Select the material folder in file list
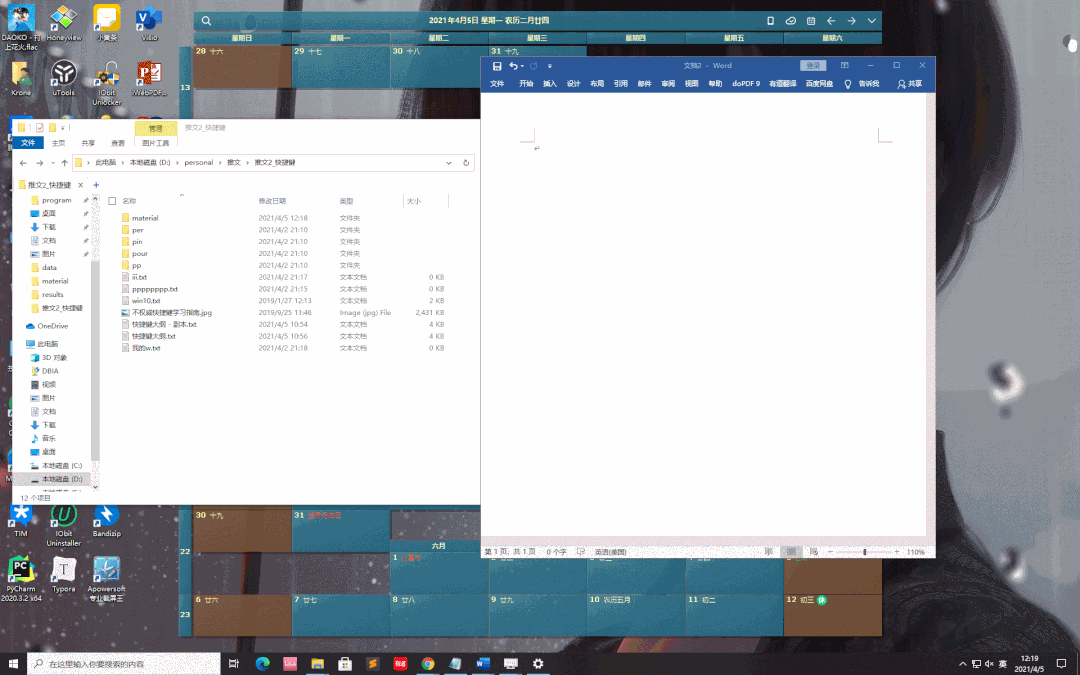The image size is (1080, 675). [145, 218]
